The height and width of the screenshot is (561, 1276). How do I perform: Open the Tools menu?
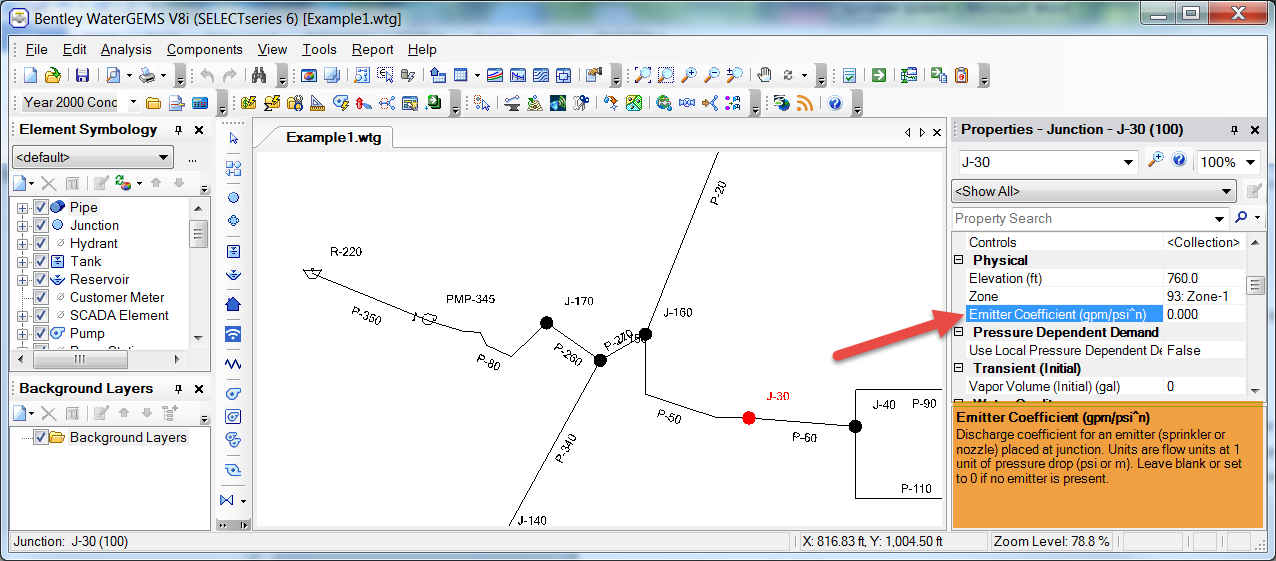(x=320, y=49)
